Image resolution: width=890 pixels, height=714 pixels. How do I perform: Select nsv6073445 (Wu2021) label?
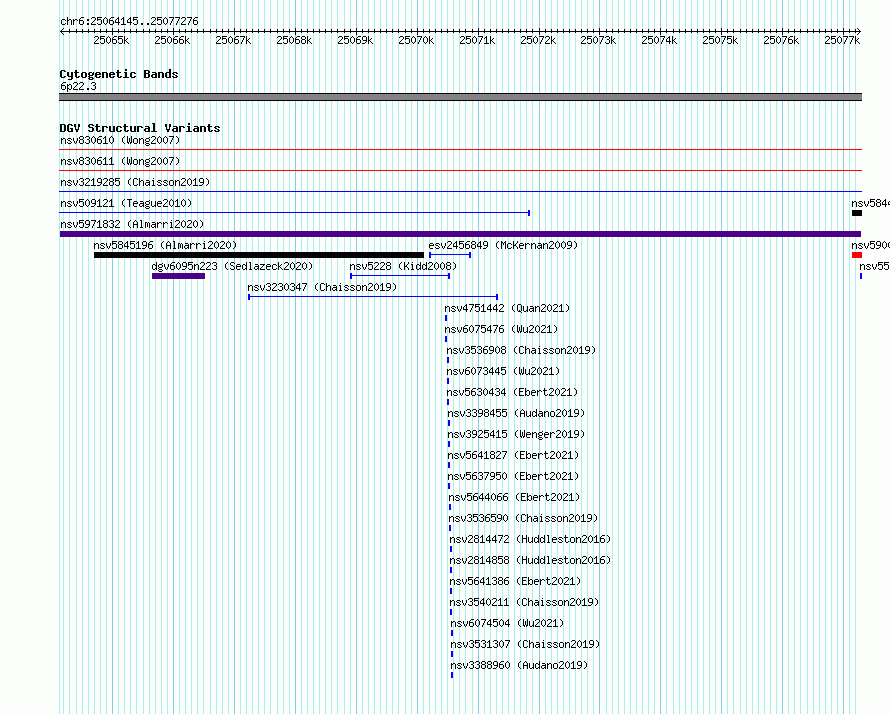(503, 371)
